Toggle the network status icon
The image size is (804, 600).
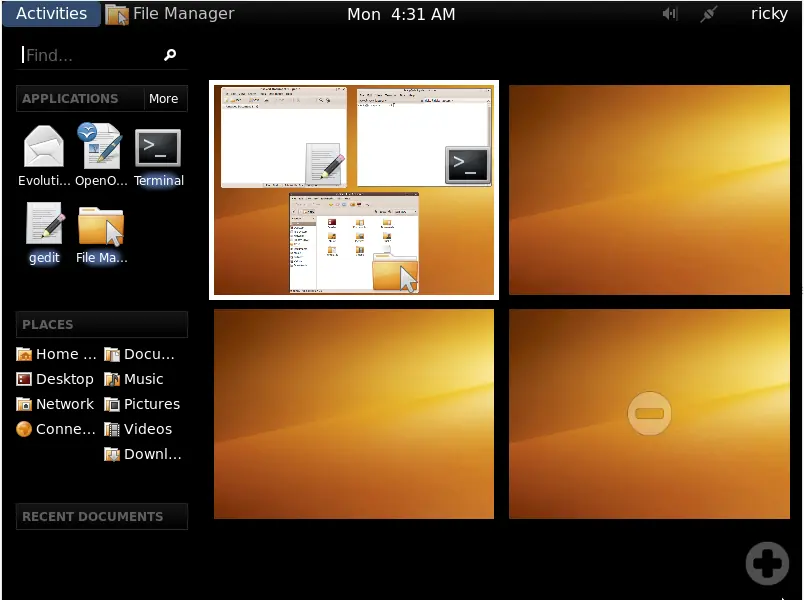[x=708, y=13]
